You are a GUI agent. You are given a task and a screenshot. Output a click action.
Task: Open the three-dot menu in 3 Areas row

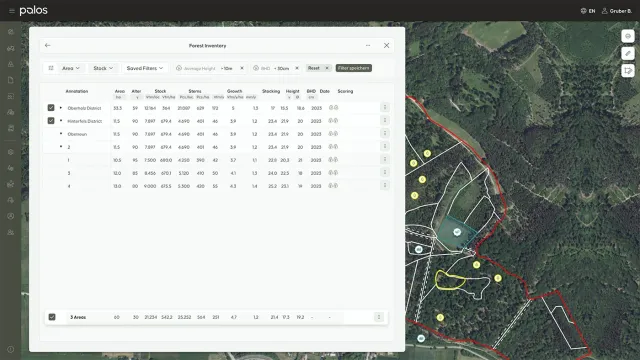pyautogui.click(x=379, y=317)
